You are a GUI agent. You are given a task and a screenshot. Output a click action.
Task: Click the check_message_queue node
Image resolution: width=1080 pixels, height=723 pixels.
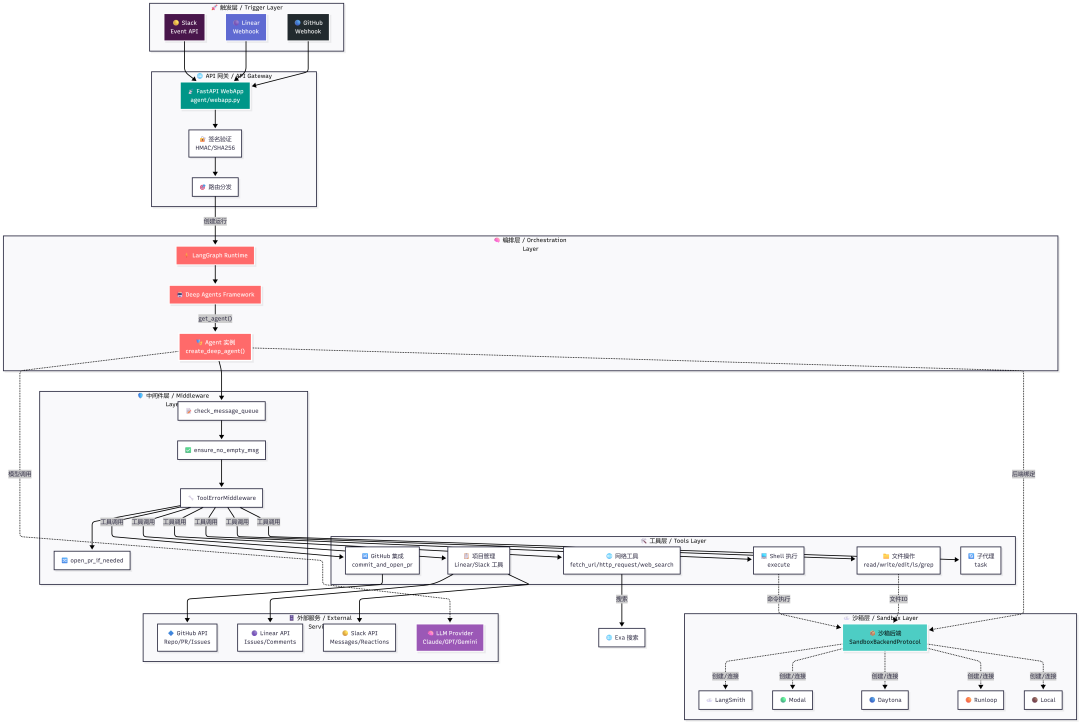tap(221, 411)
